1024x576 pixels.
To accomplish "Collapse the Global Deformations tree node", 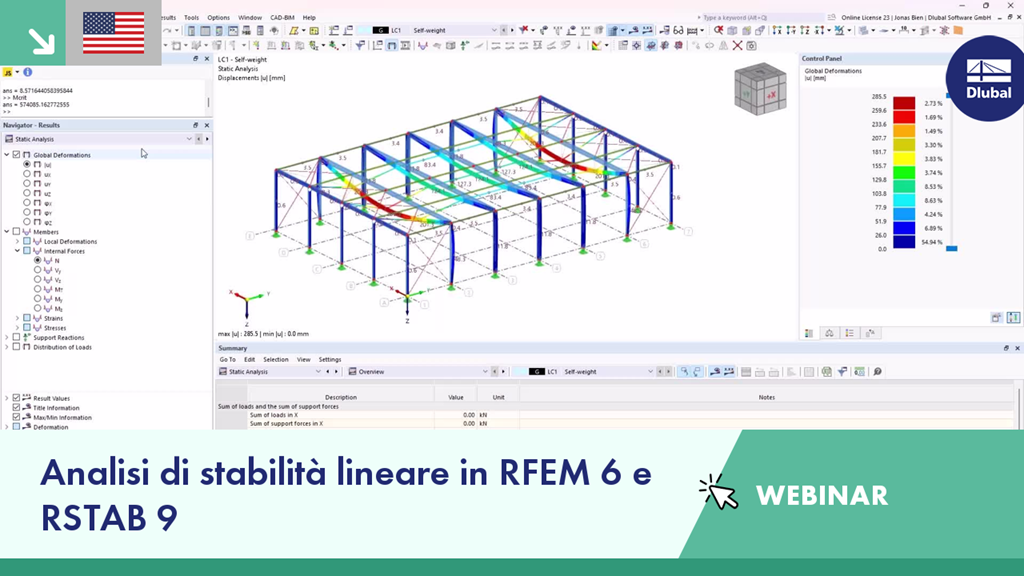I will click(x=7, y=155).
